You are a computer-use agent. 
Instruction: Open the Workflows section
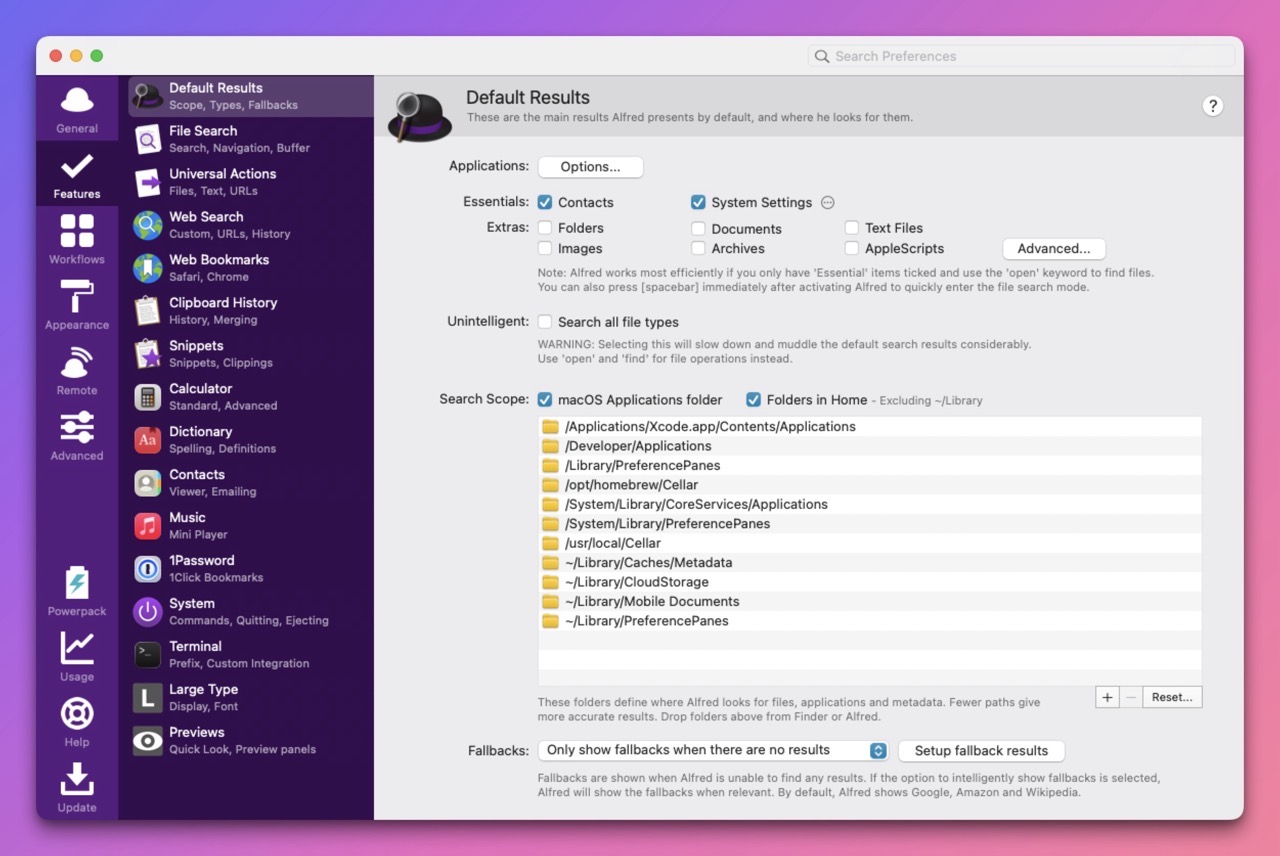[77, 240]
